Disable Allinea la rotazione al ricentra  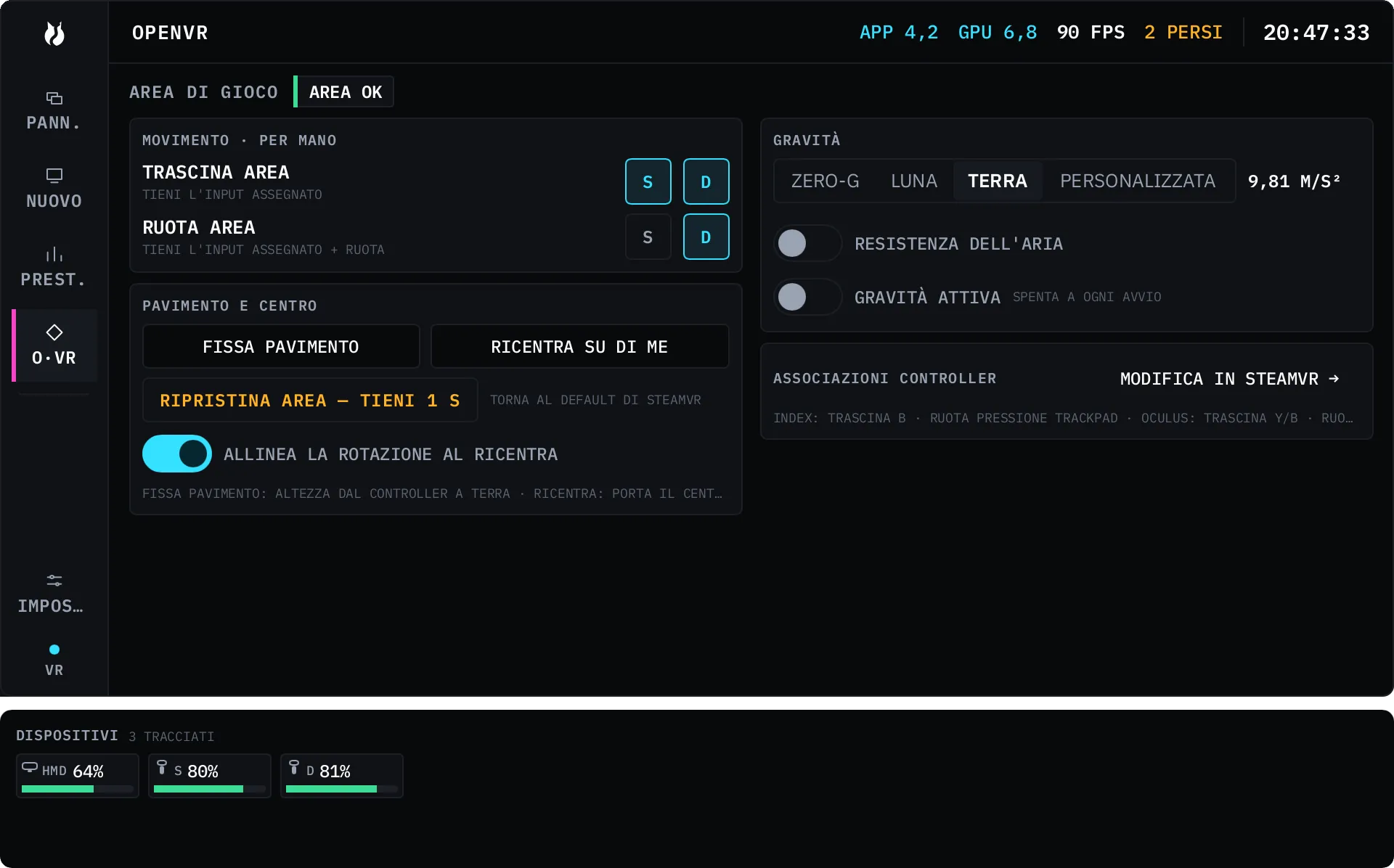click(177, 454)
